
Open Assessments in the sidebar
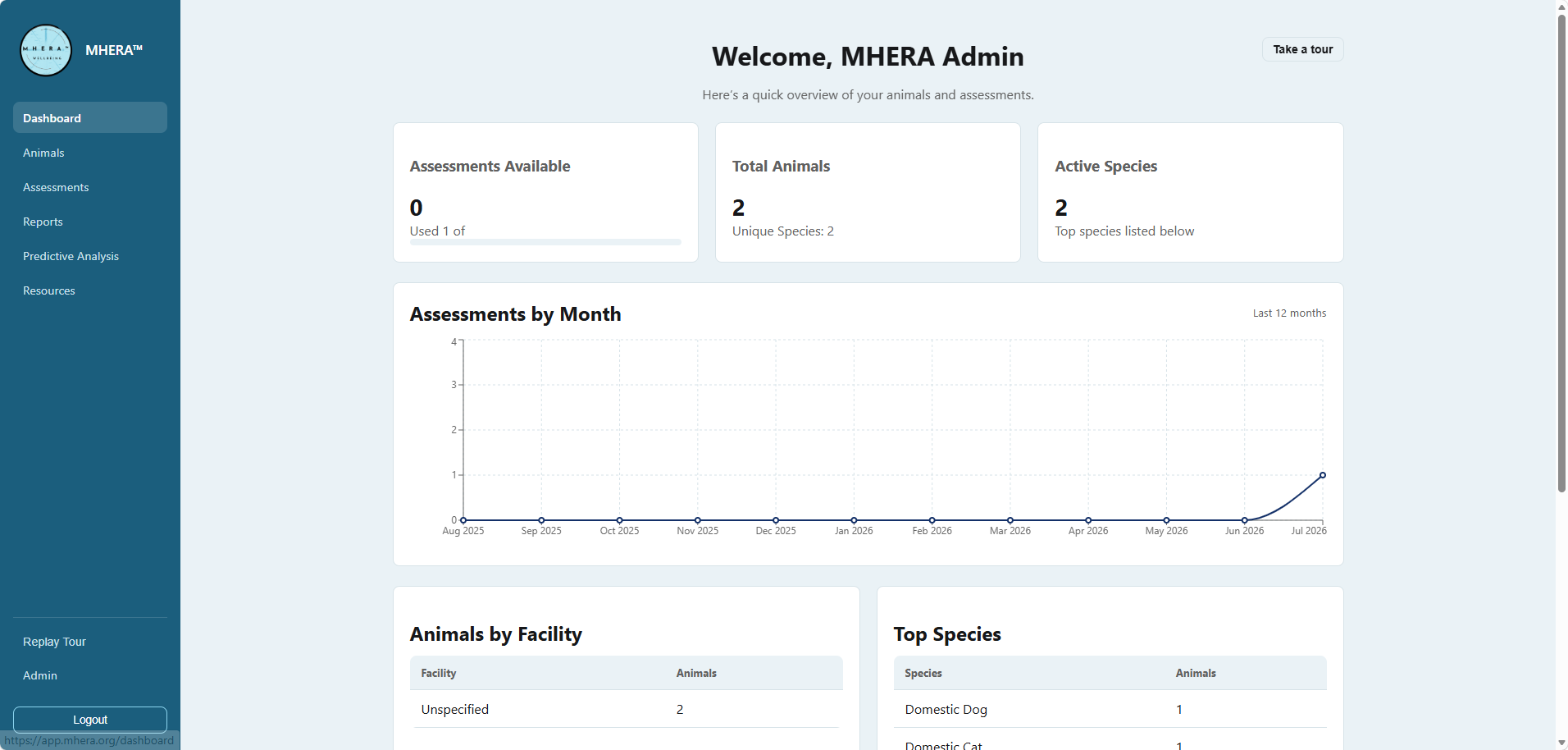pos(90,187)
